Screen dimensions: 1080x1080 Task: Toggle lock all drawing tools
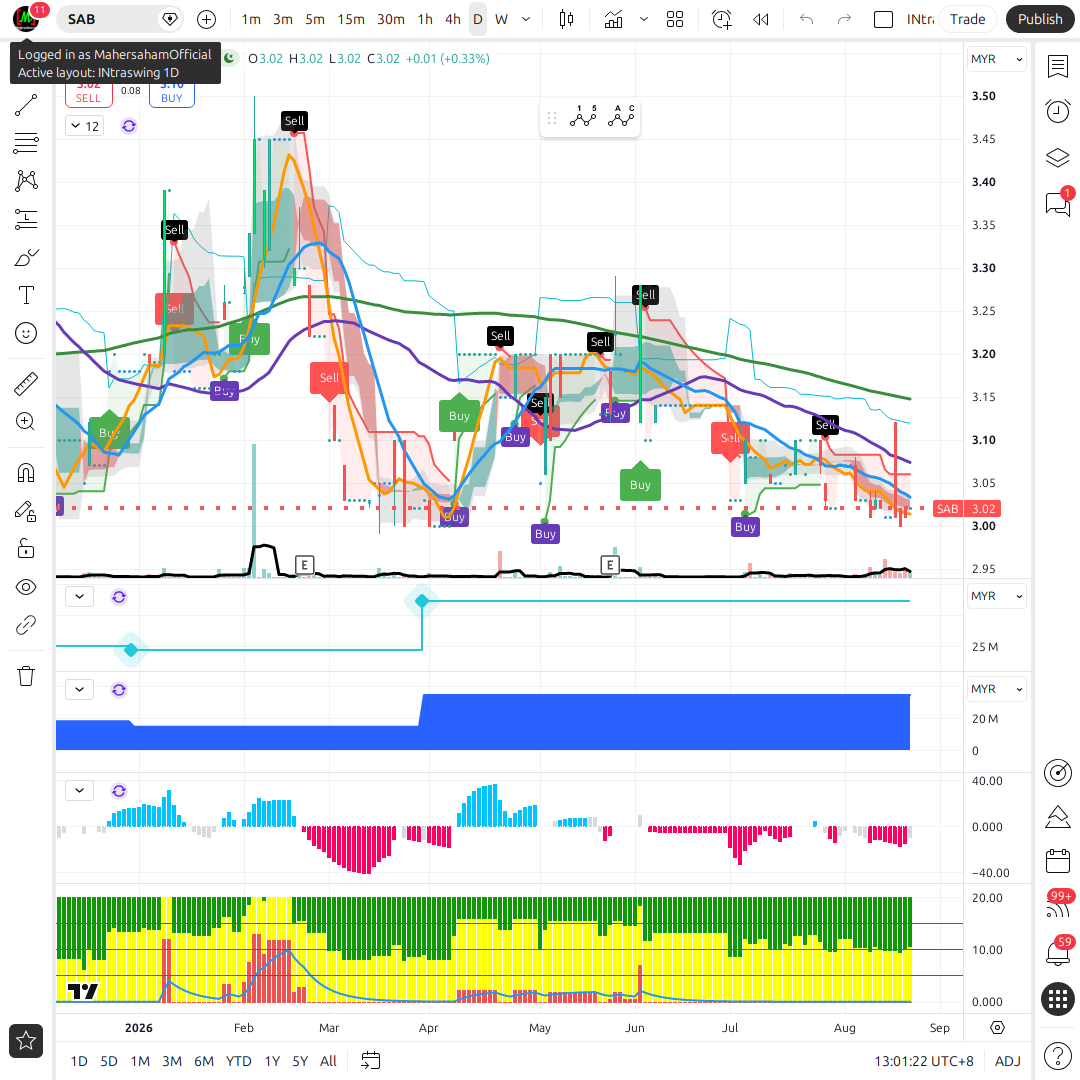click(x=25, y=549)
